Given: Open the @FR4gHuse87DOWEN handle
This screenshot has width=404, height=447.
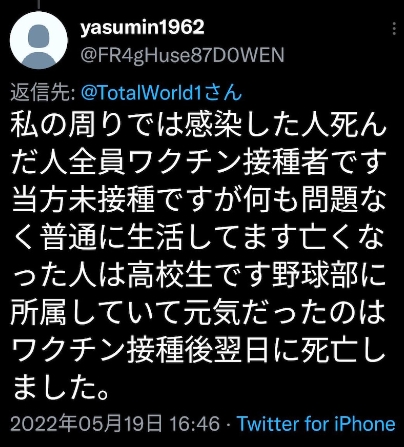Looking at the screenshot, I should click(x=182, y=55).
